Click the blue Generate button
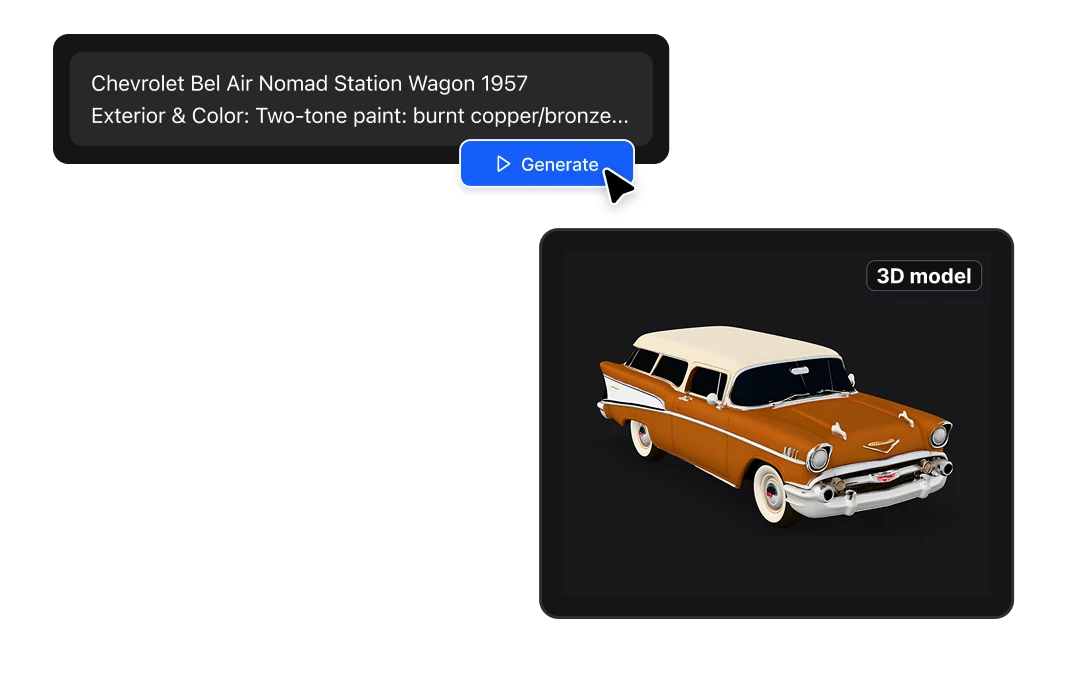 click(x=547, y=164)
